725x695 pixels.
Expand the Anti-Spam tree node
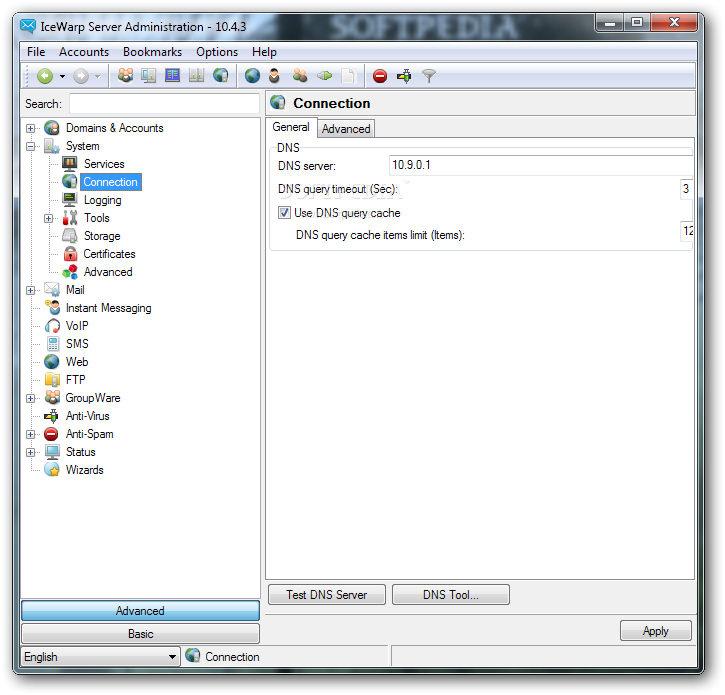(31, 435)
